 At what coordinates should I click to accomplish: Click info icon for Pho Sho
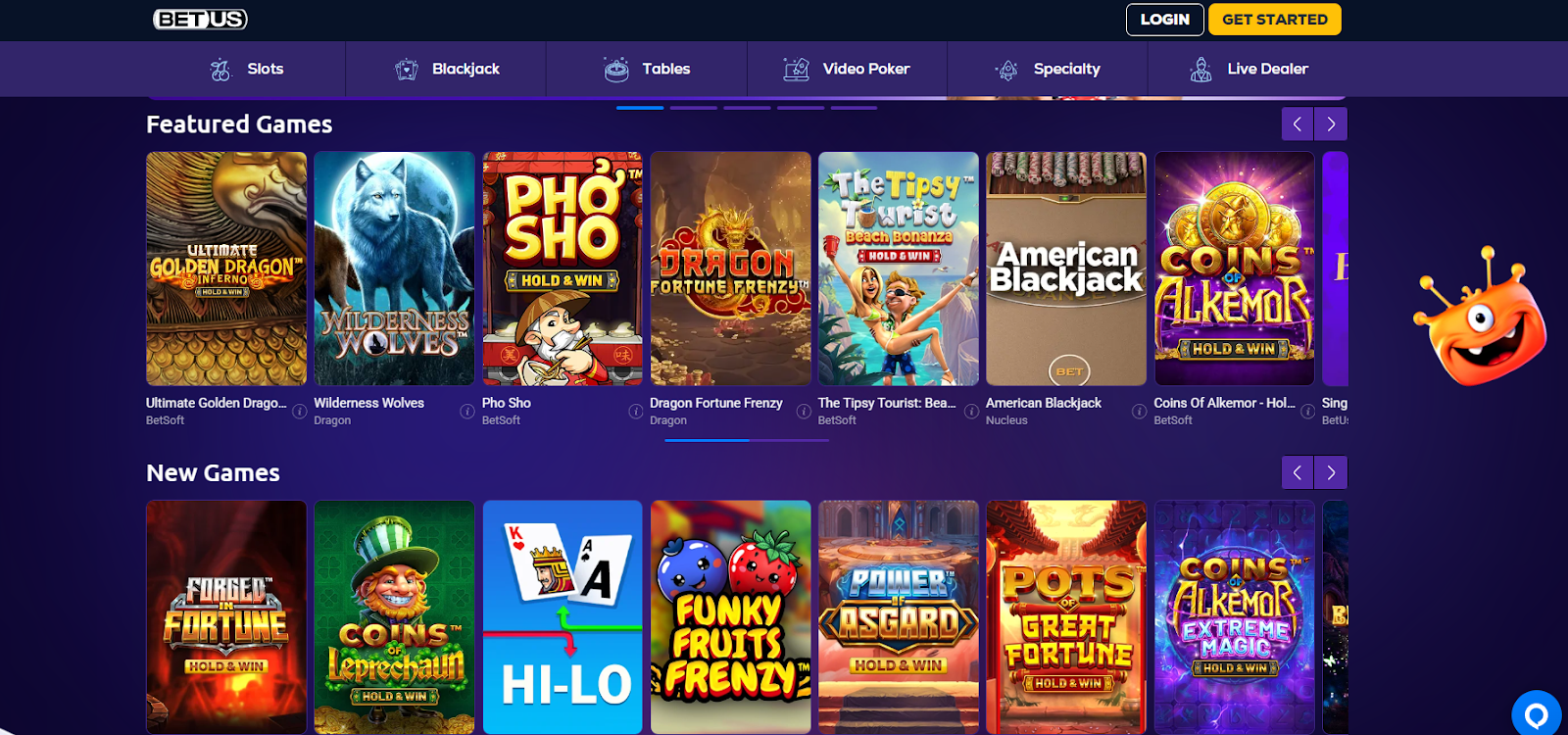coord(635,412)
